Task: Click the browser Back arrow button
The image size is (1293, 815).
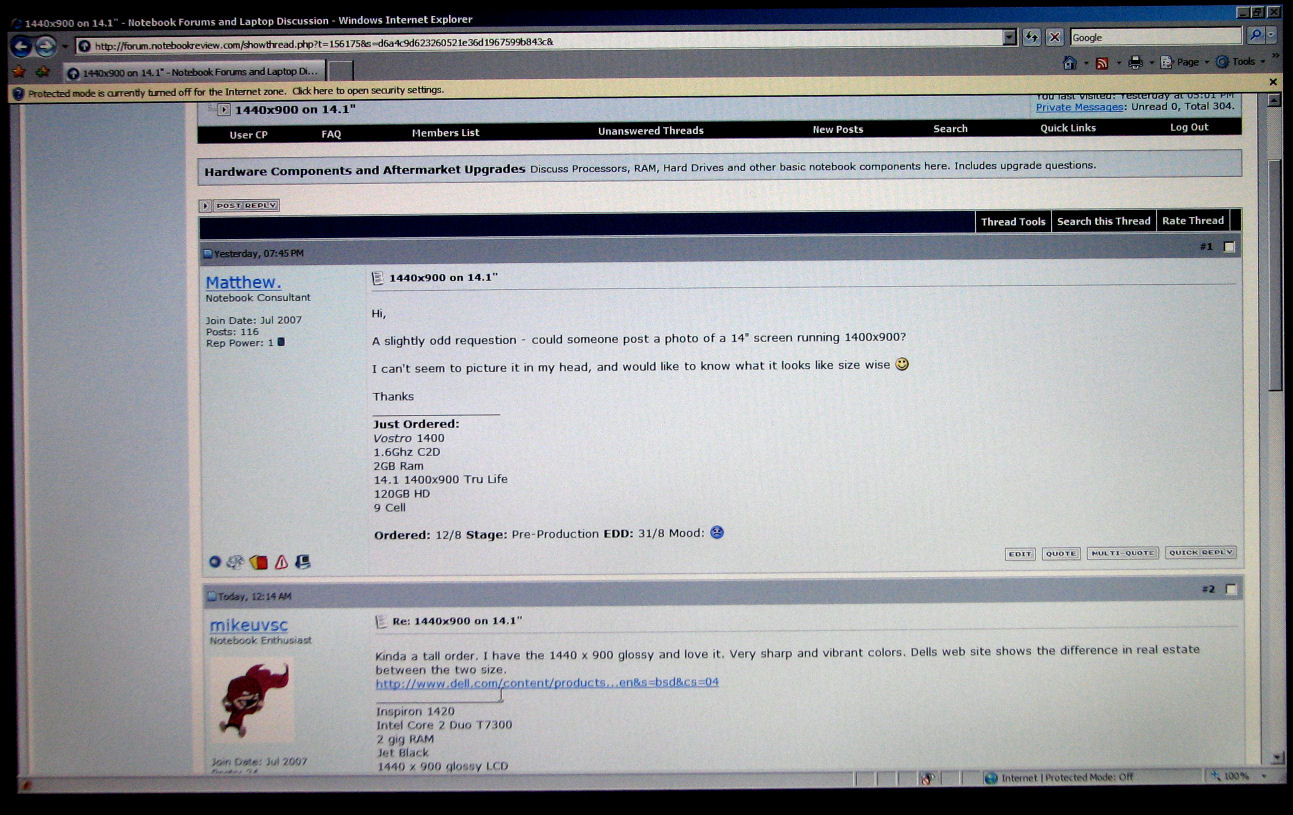Action: pos(20,46)
